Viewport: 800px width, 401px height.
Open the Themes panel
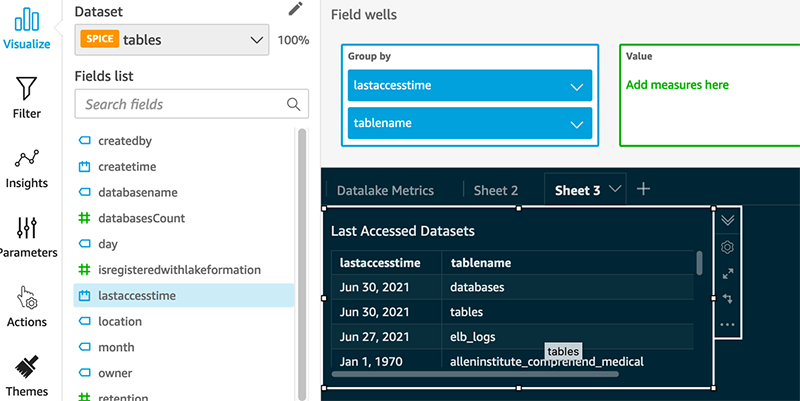[27, 375]
